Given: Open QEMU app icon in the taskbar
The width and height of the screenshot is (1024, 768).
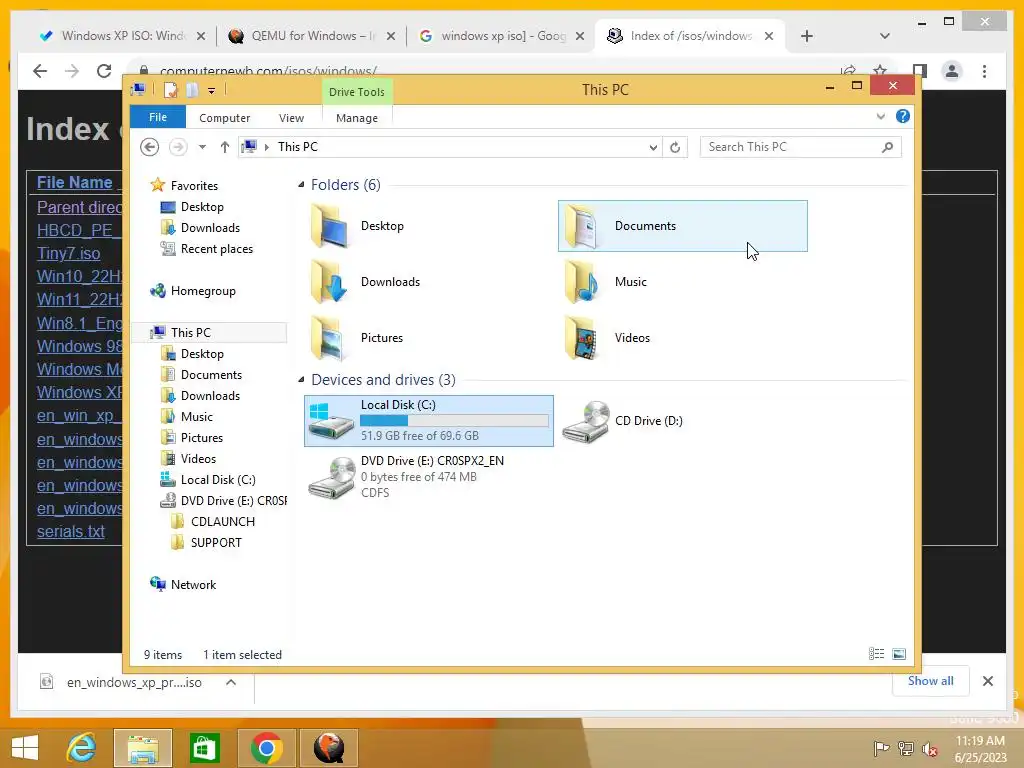Looking at the screenshot, I should click(x=328, y=747).
